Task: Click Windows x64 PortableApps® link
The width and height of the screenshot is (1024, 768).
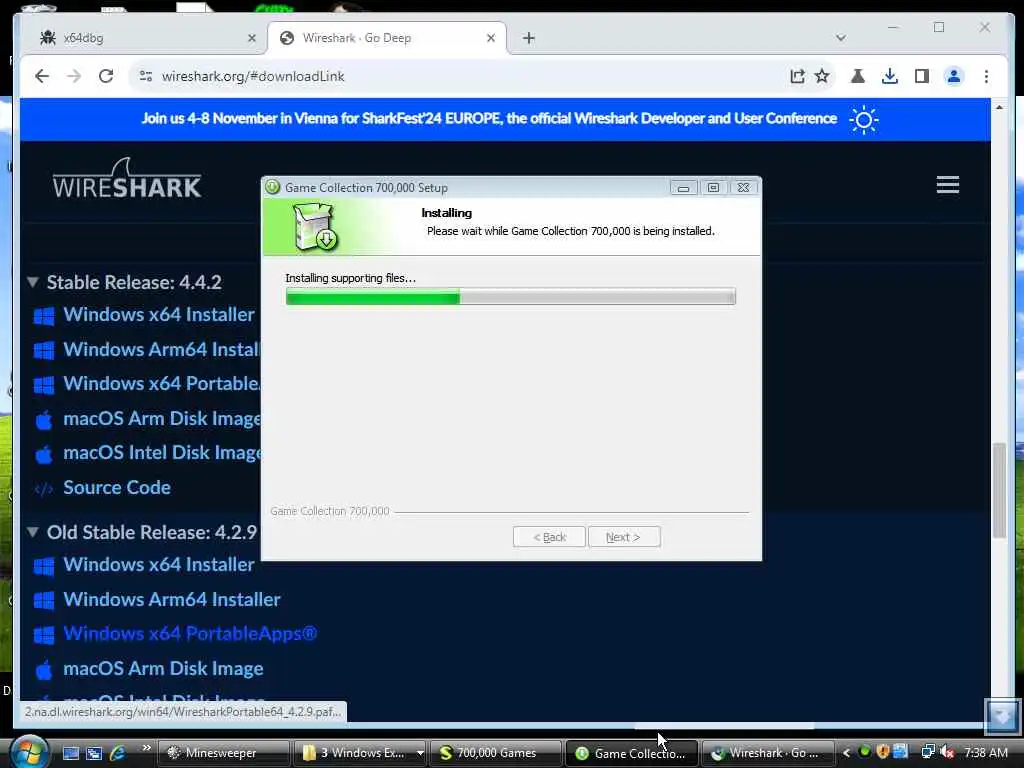Action: (190, 633)
